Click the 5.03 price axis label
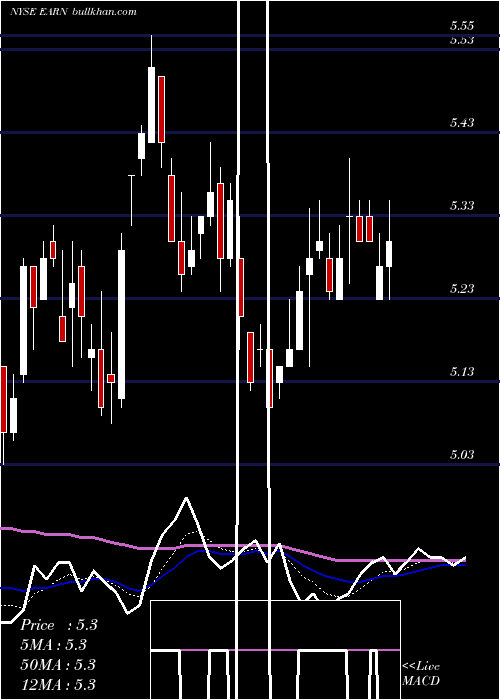The width and height of the screenshot is (500, 700). click(x=462, y=454)
